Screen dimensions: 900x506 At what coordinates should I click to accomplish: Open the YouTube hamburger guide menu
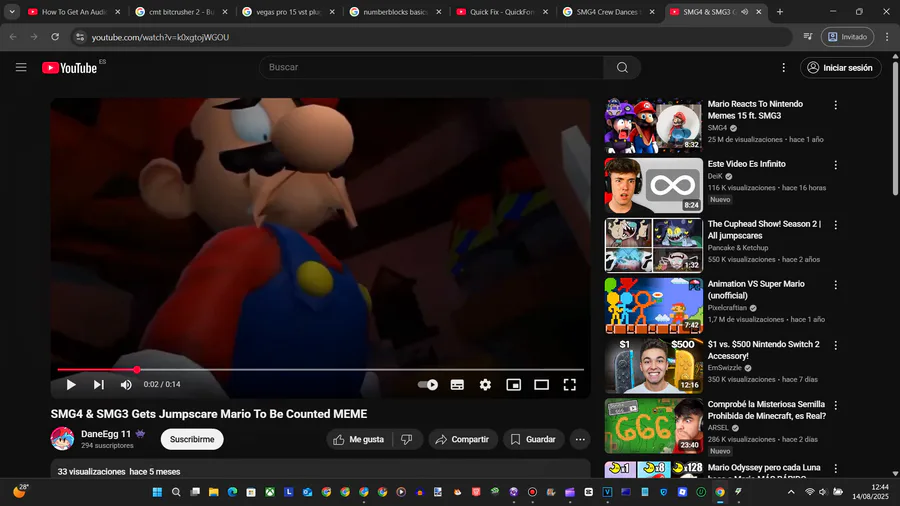[21, 68]
